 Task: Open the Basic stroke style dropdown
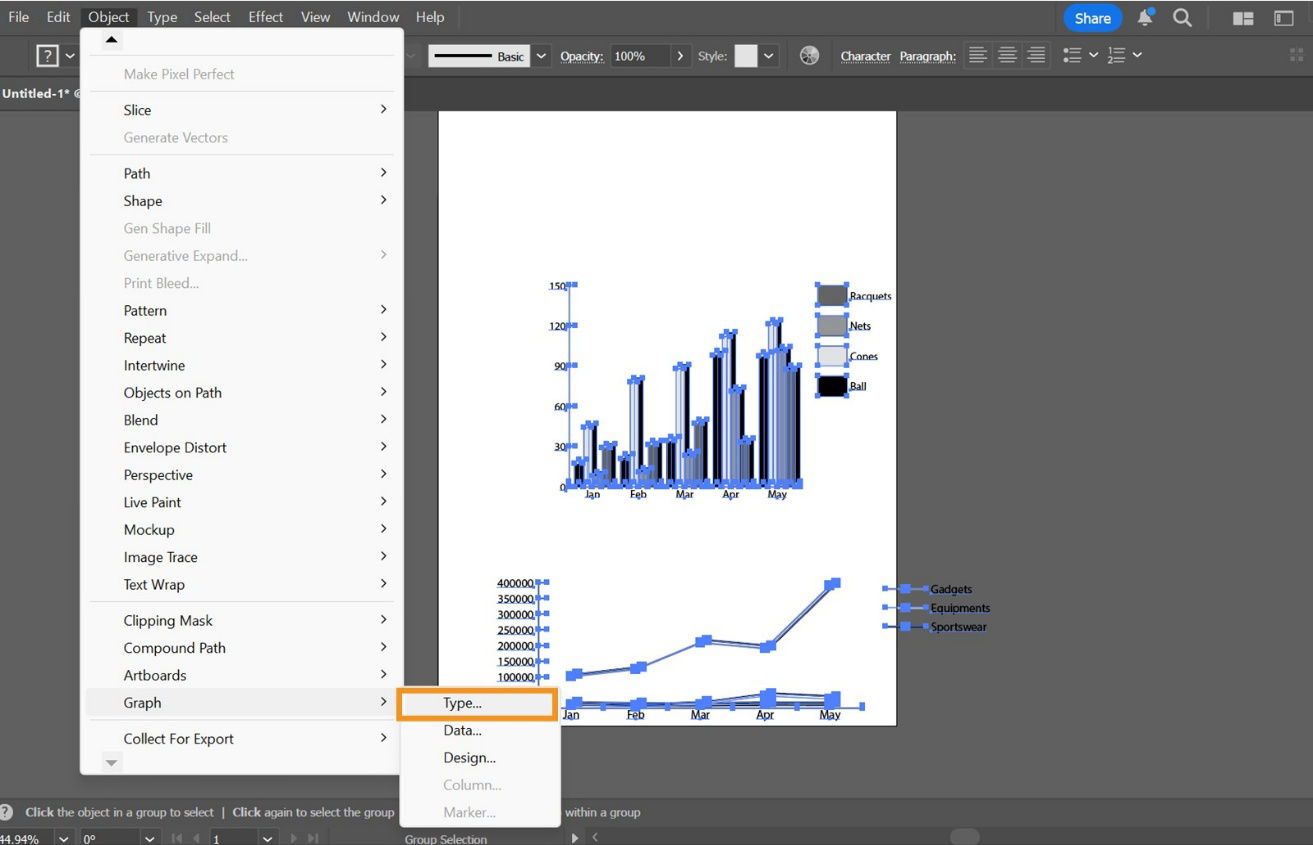tap(541, 55)
